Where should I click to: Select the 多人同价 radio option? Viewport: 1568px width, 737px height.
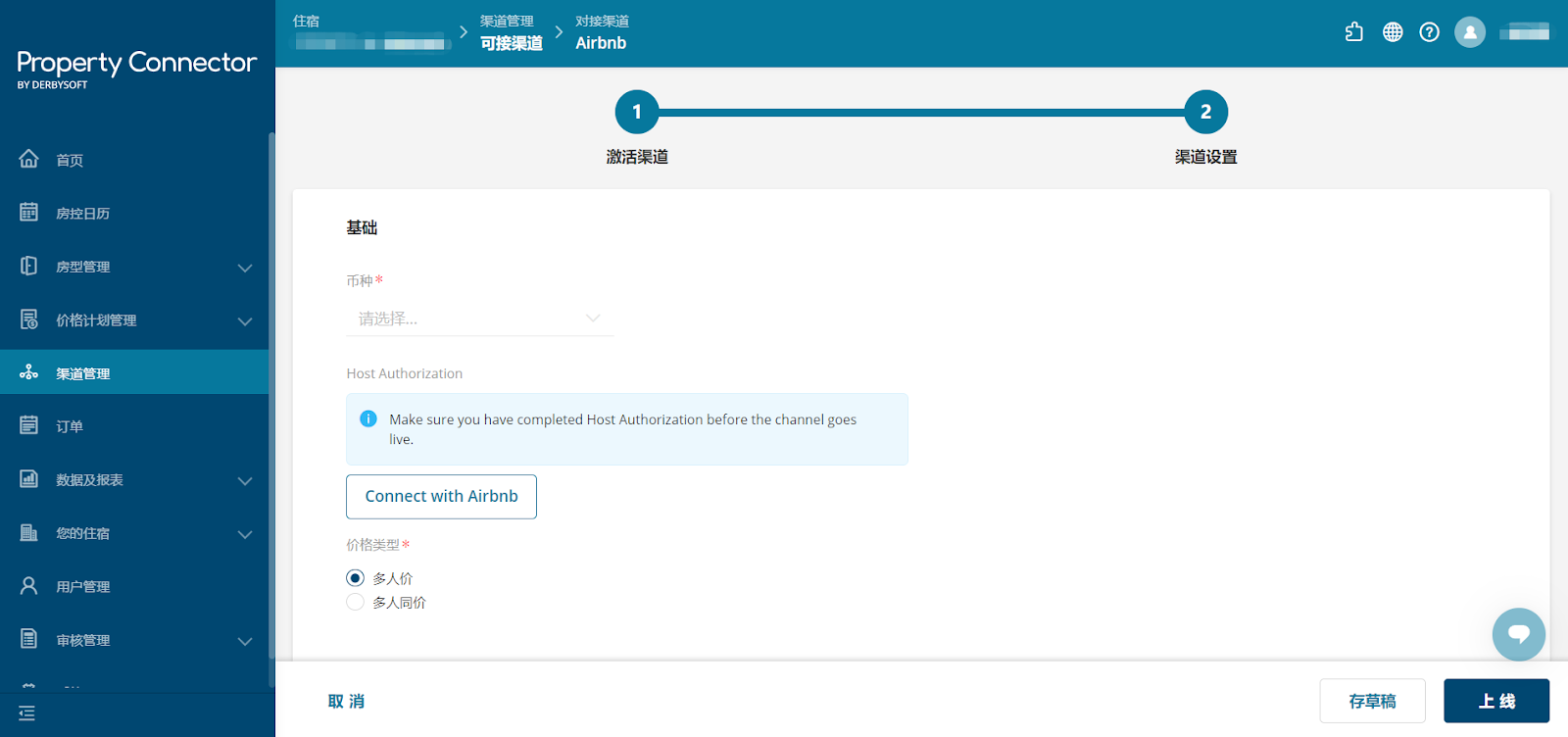[356, 602]
